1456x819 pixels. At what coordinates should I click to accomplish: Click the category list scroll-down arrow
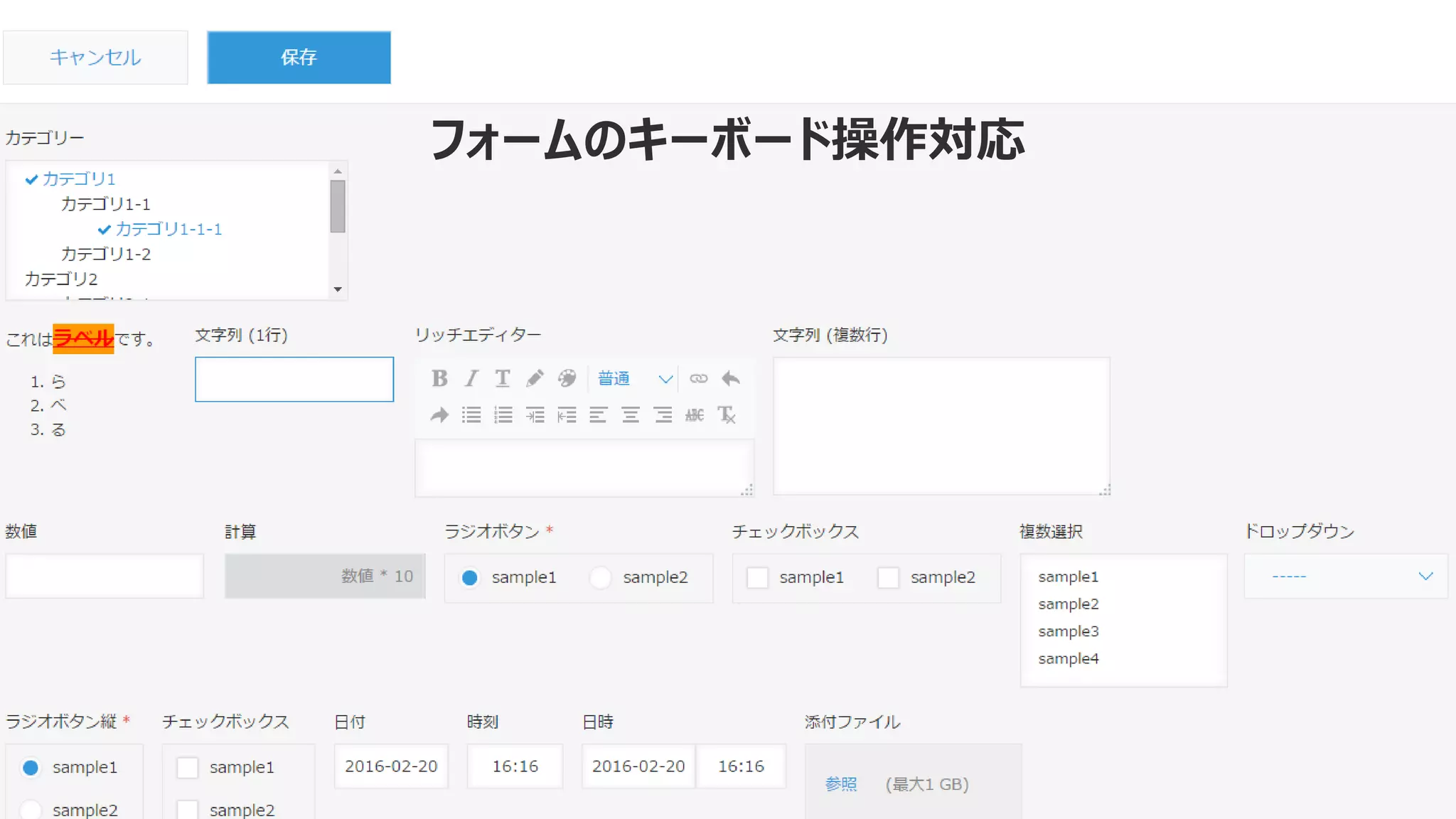[x=338, y=289]
